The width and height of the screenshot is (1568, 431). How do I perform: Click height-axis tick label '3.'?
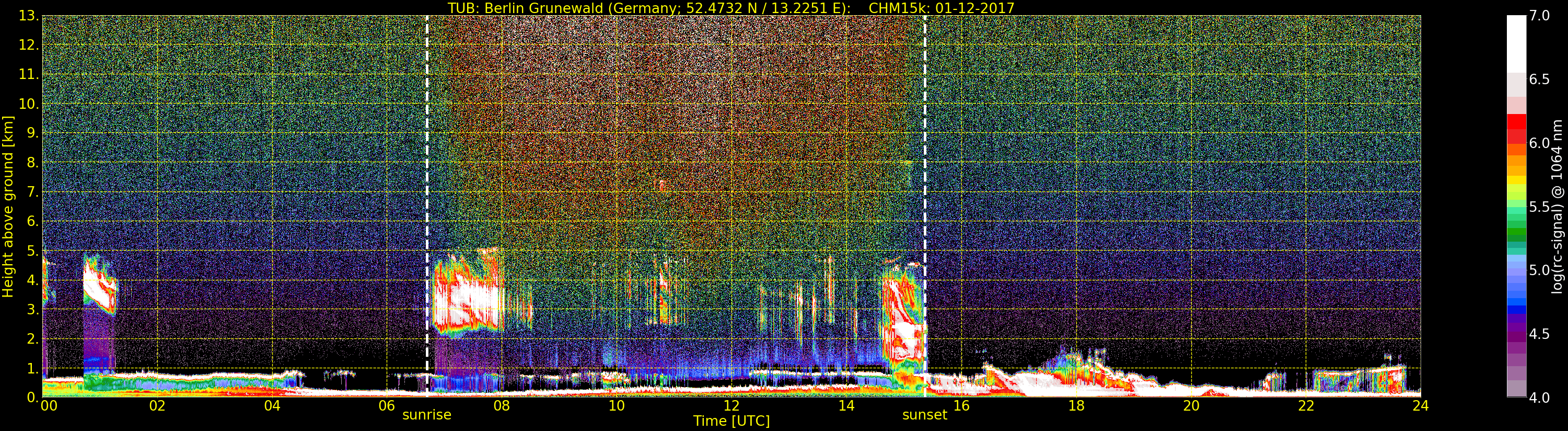[x=33, y=309]
